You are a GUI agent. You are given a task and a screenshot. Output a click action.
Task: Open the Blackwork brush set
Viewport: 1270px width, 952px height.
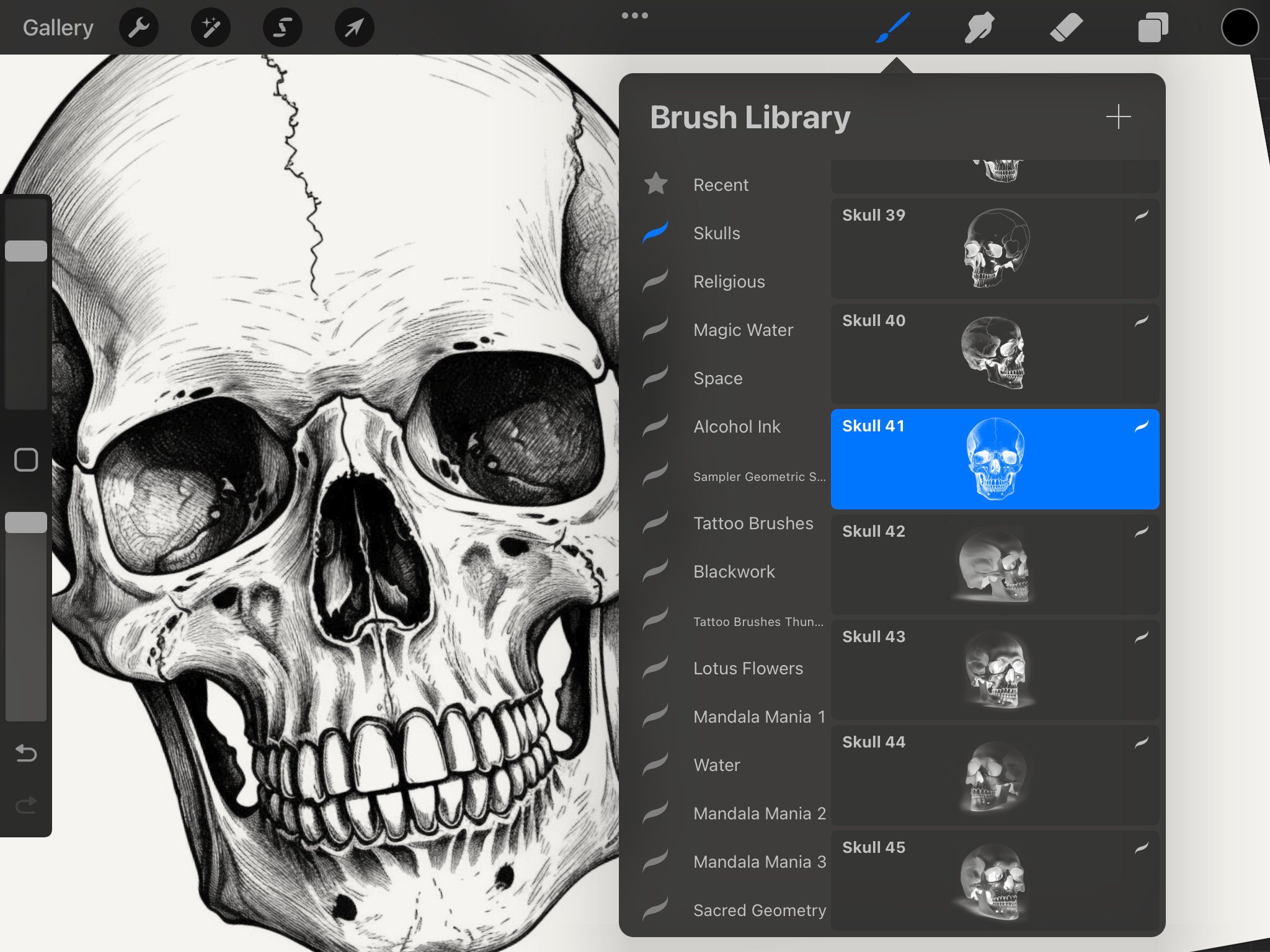click(734, 571)
